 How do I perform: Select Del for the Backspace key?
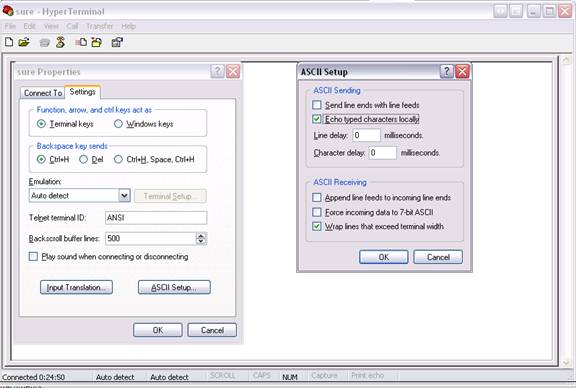[83, 159]
